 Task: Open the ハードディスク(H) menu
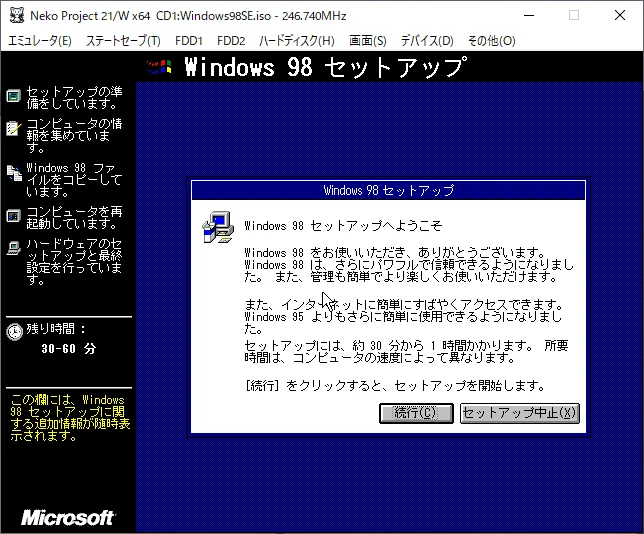pyautogui.click(x=297, y=41)
